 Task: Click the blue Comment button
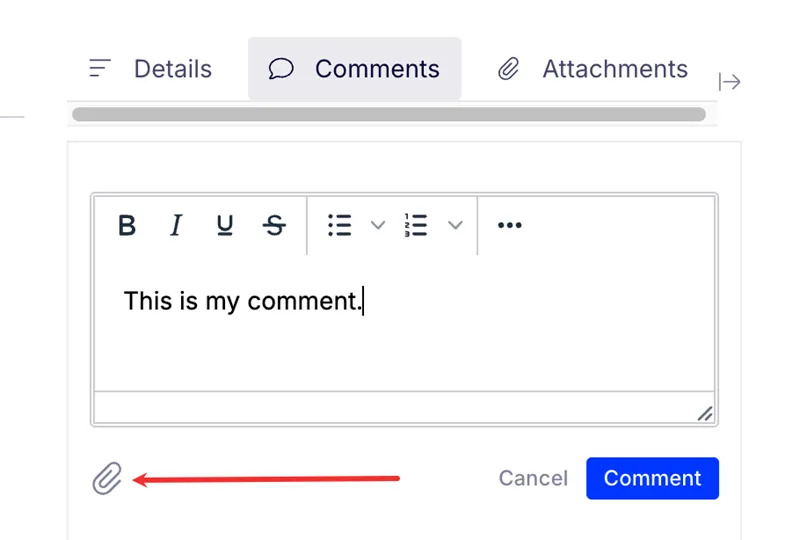[x=653, y=478]
